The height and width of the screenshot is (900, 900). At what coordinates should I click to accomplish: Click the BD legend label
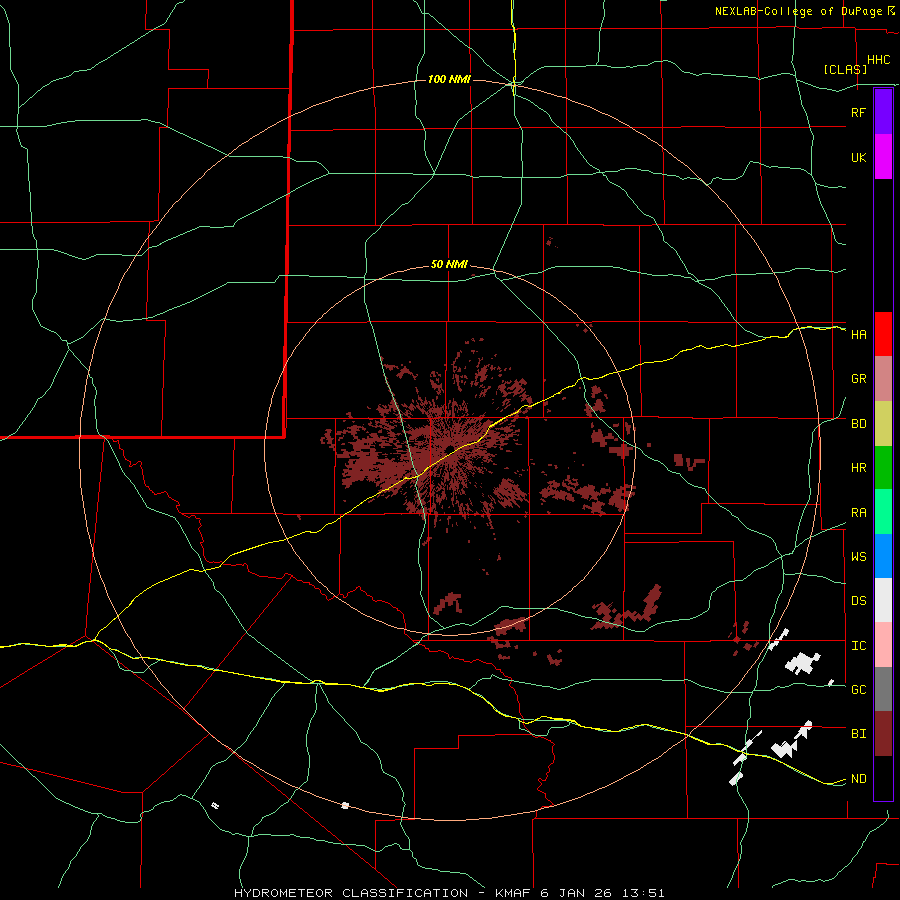[x=858, y=424]
